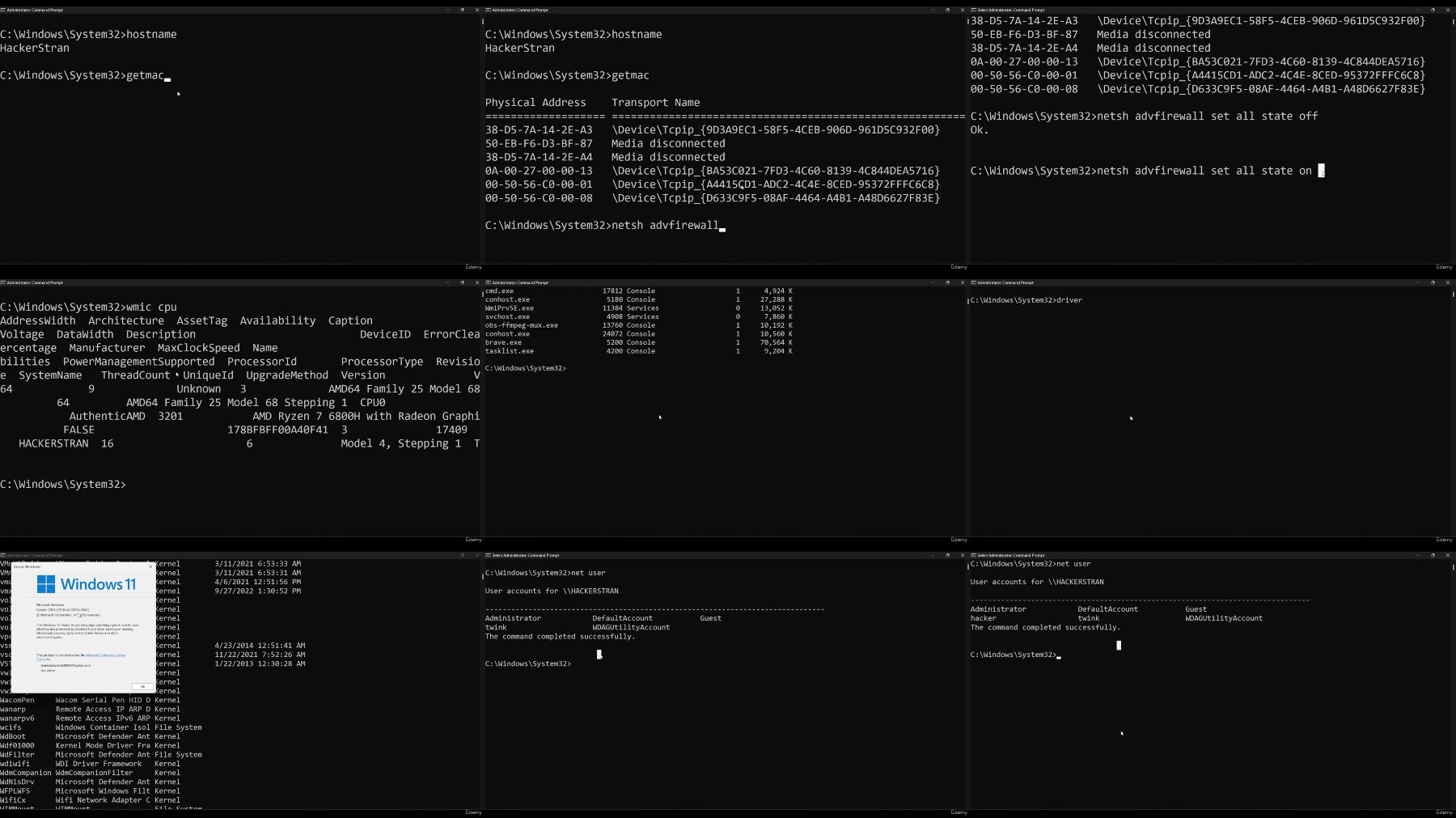Click link date '1/22/2013 12:30:28 AM'
1456x818 pixels.
(260, 663)
